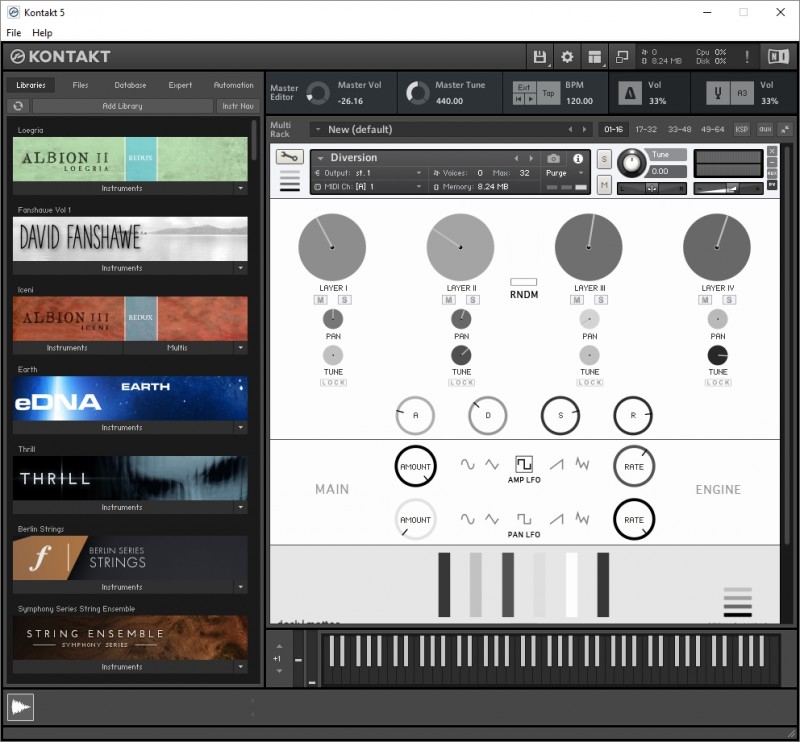Solo the Diversion instrument
The height and width of the screenshot is (742, 800).
click(604, 159)
